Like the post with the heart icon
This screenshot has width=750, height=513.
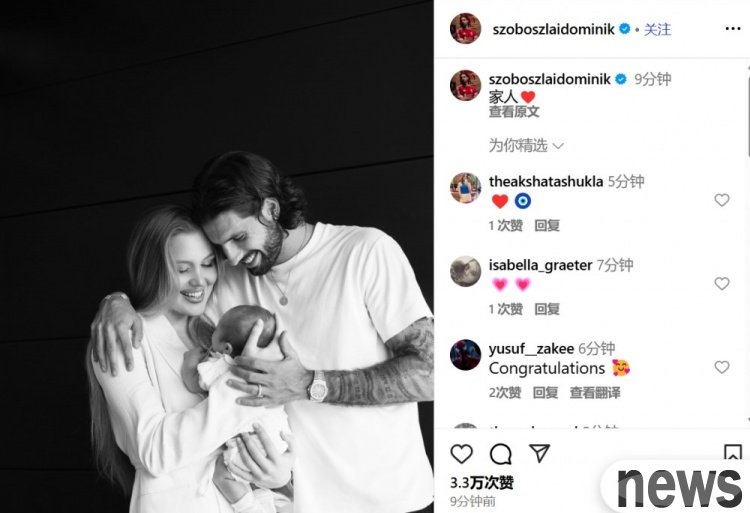point(462,454)
